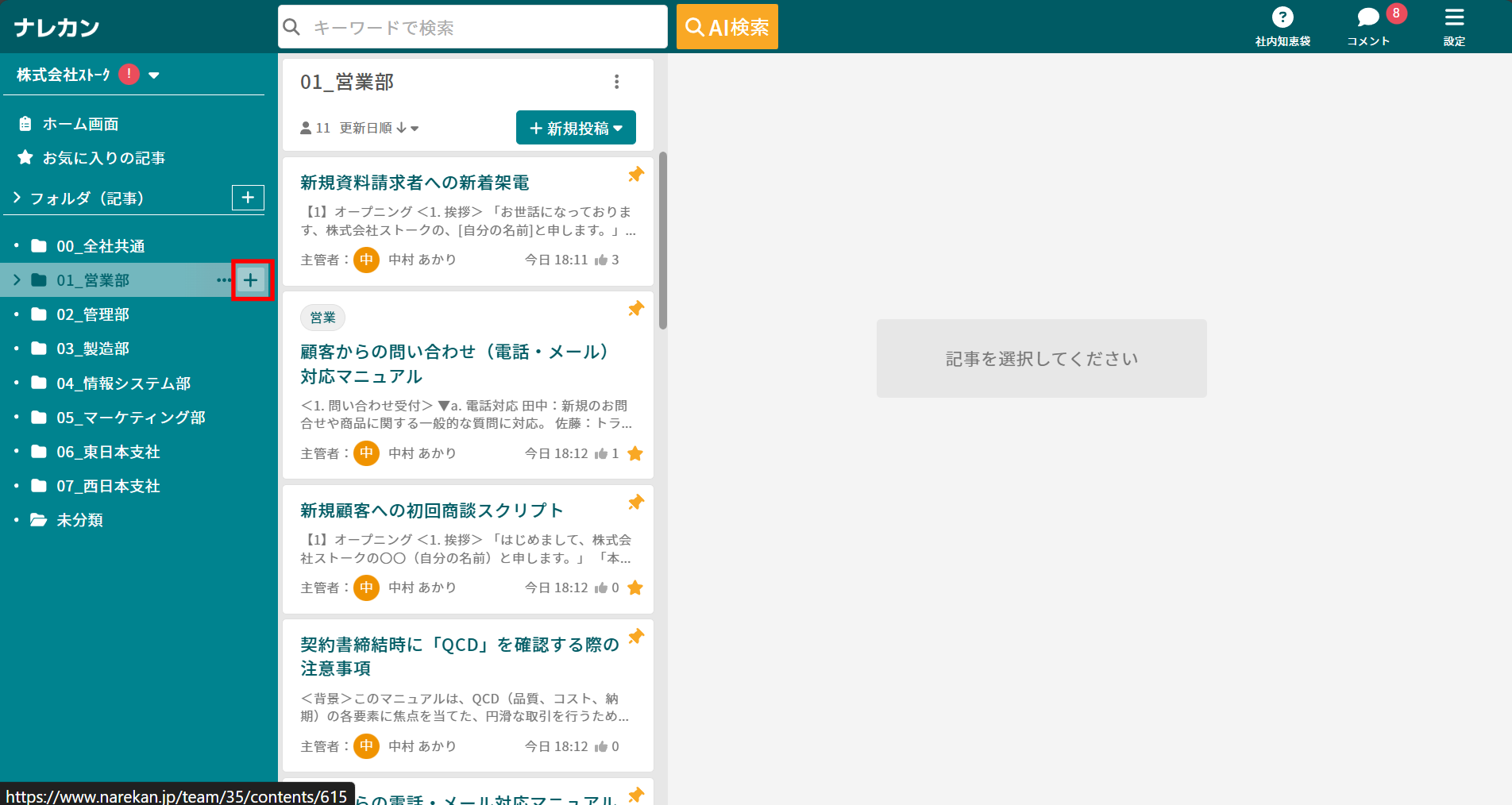Click 中村あかり's avatar icon
Image resolution: width=1512 pixels, height=805 pixels.
pos(366,259)
